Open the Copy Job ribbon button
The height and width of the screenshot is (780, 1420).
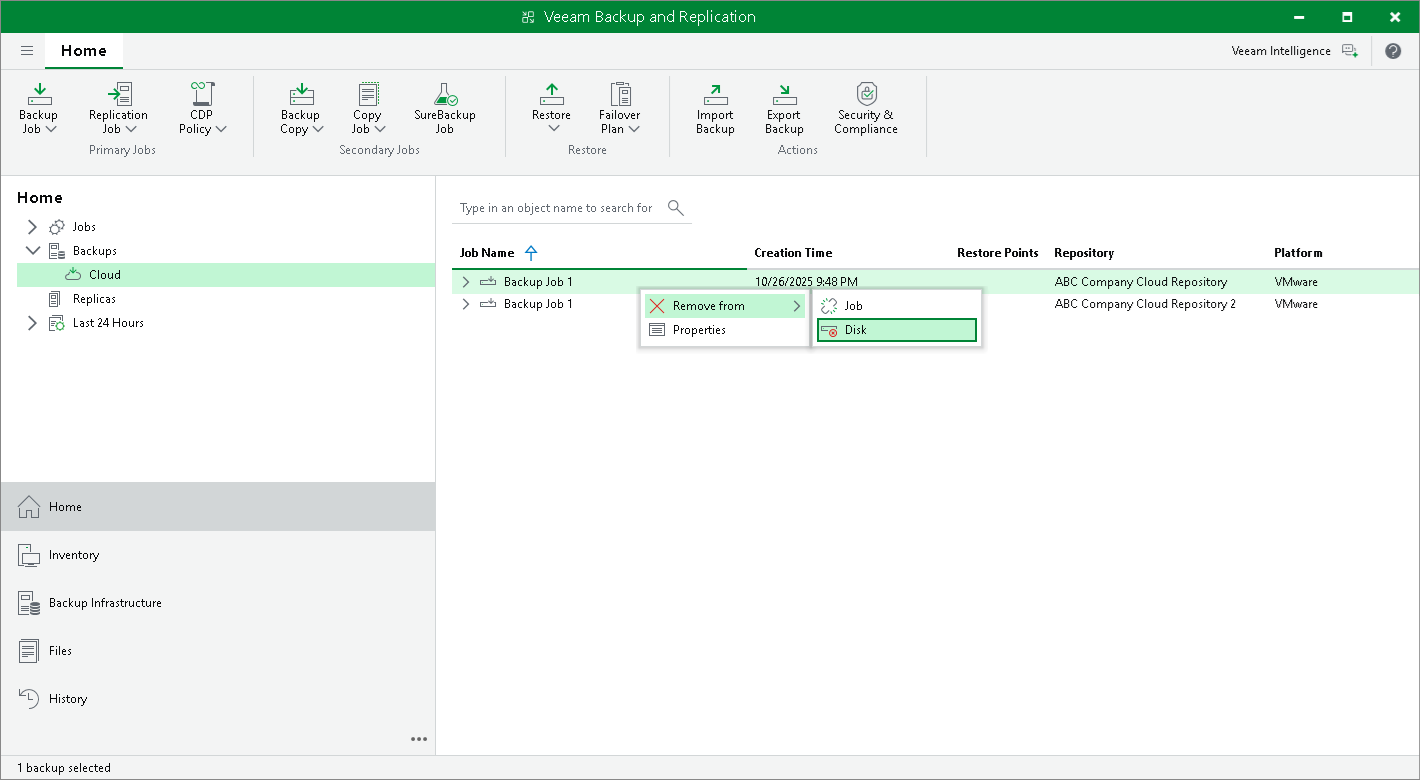click(367, 108)
